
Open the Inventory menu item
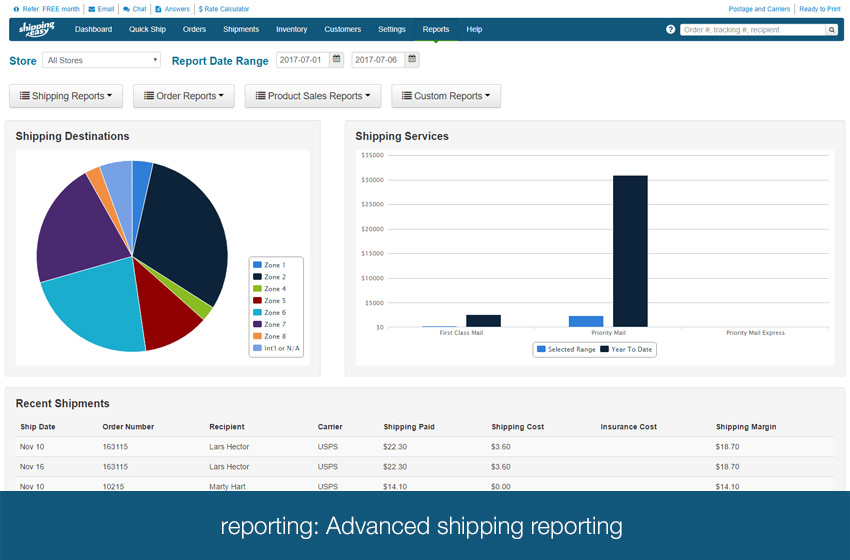291,29
